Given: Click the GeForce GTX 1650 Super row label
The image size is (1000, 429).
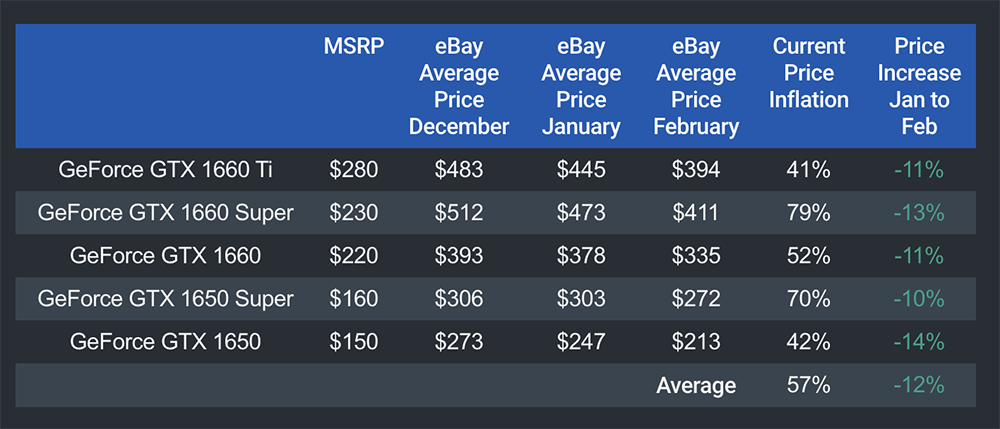Looking at the screenshot, I should 165,299.
